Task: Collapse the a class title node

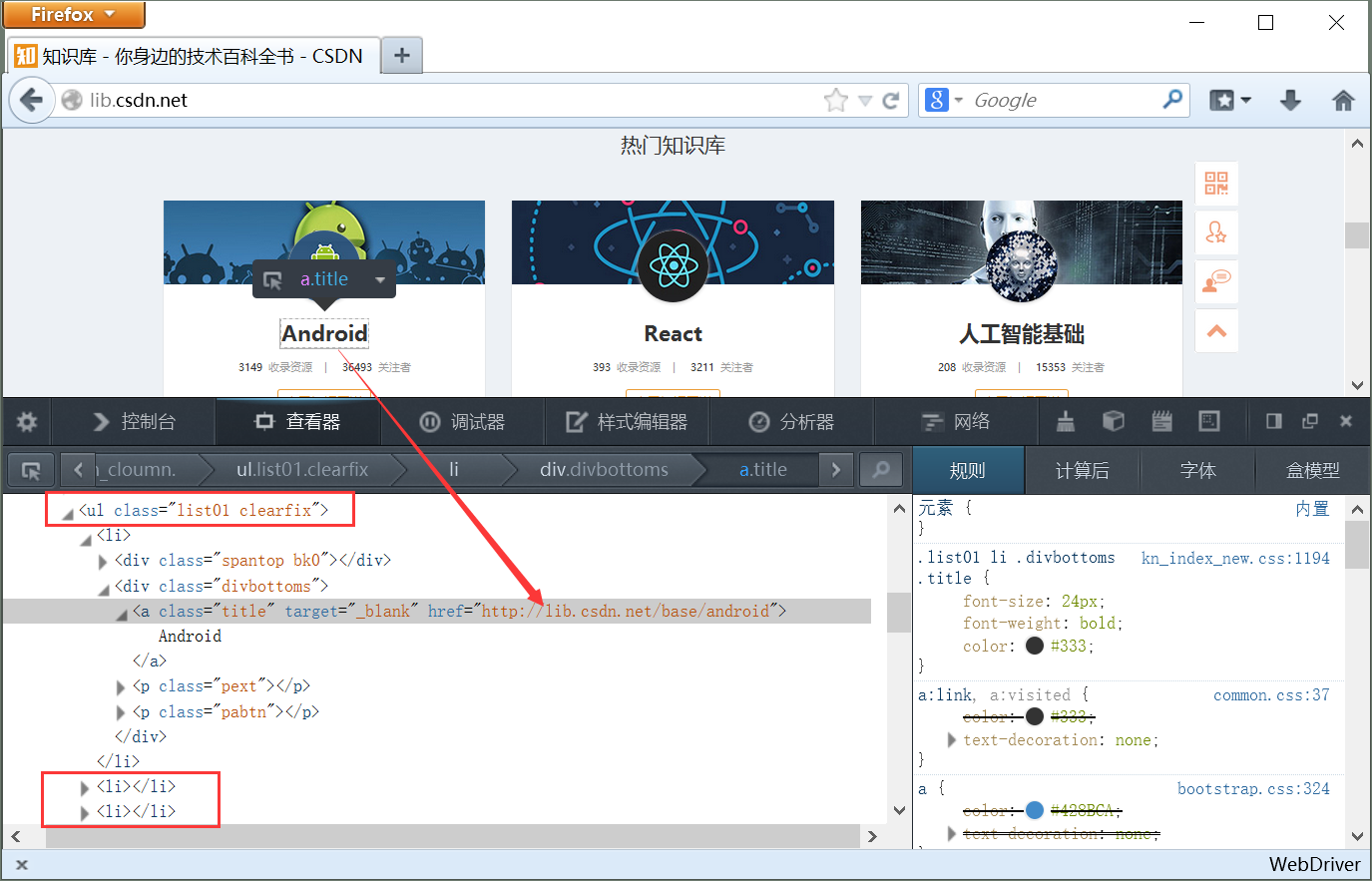Action: click(x=121, y=614)
